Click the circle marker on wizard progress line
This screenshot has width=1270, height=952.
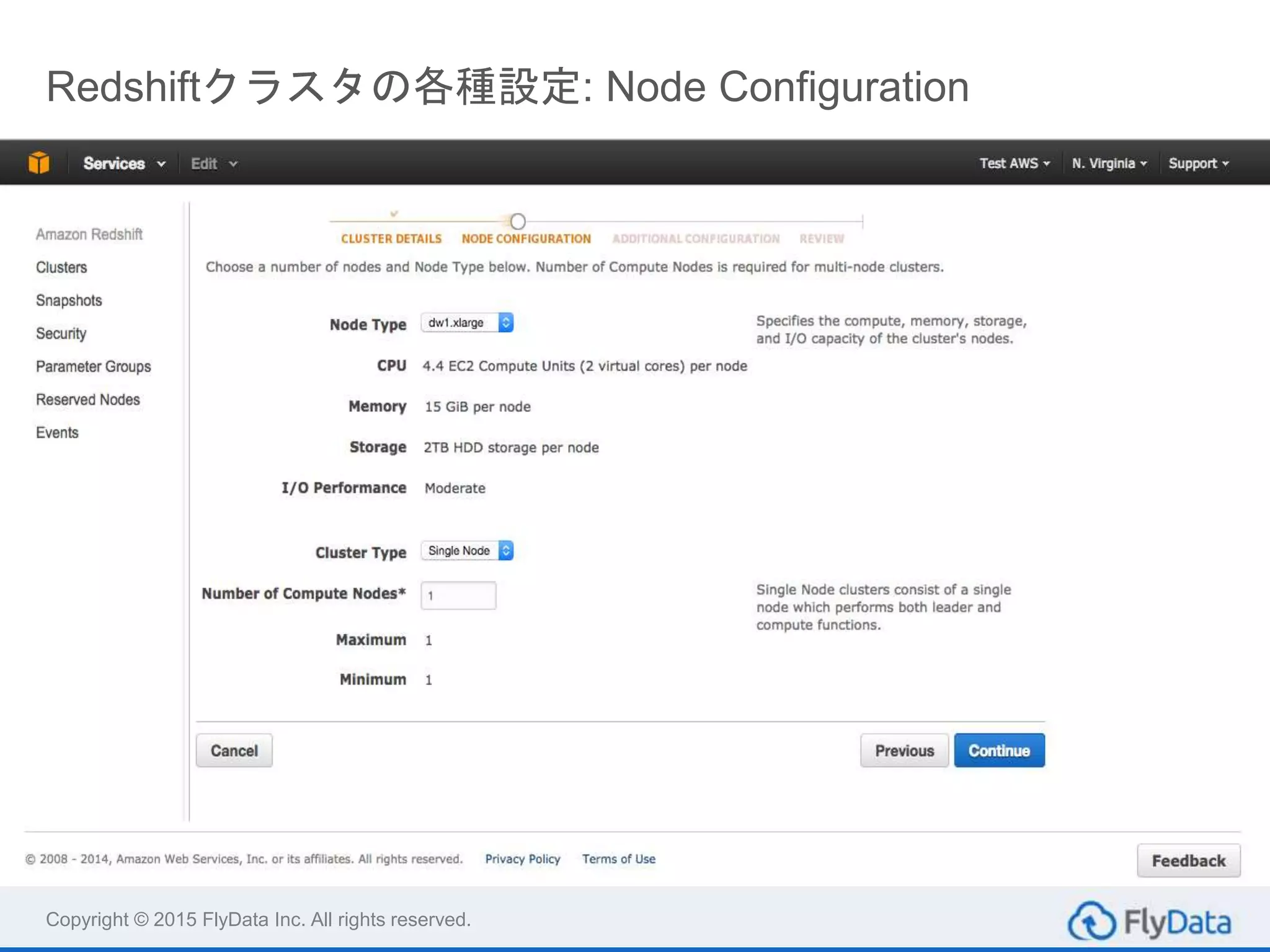coord(518,221)
